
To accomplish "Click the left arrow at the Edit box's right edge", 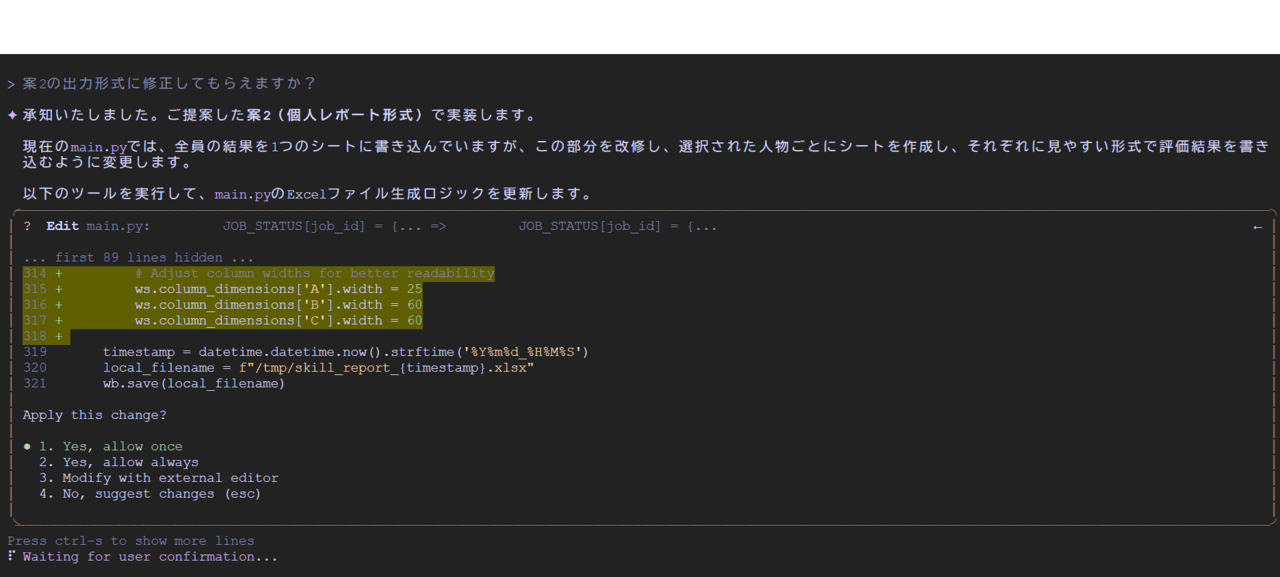I will 1257,227.
